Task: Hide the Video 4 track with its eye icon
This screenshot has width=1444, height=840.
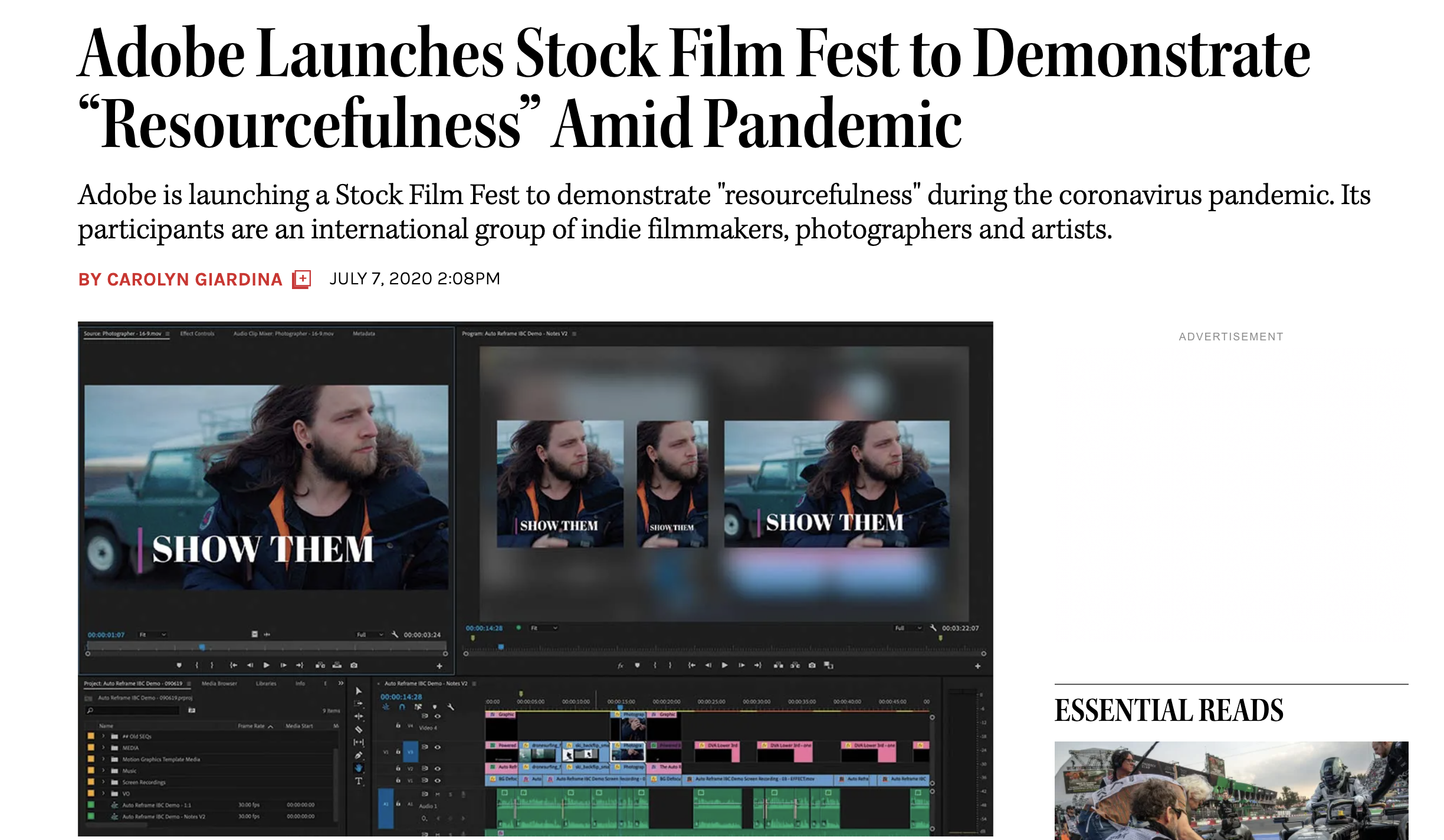Action: 438,716
